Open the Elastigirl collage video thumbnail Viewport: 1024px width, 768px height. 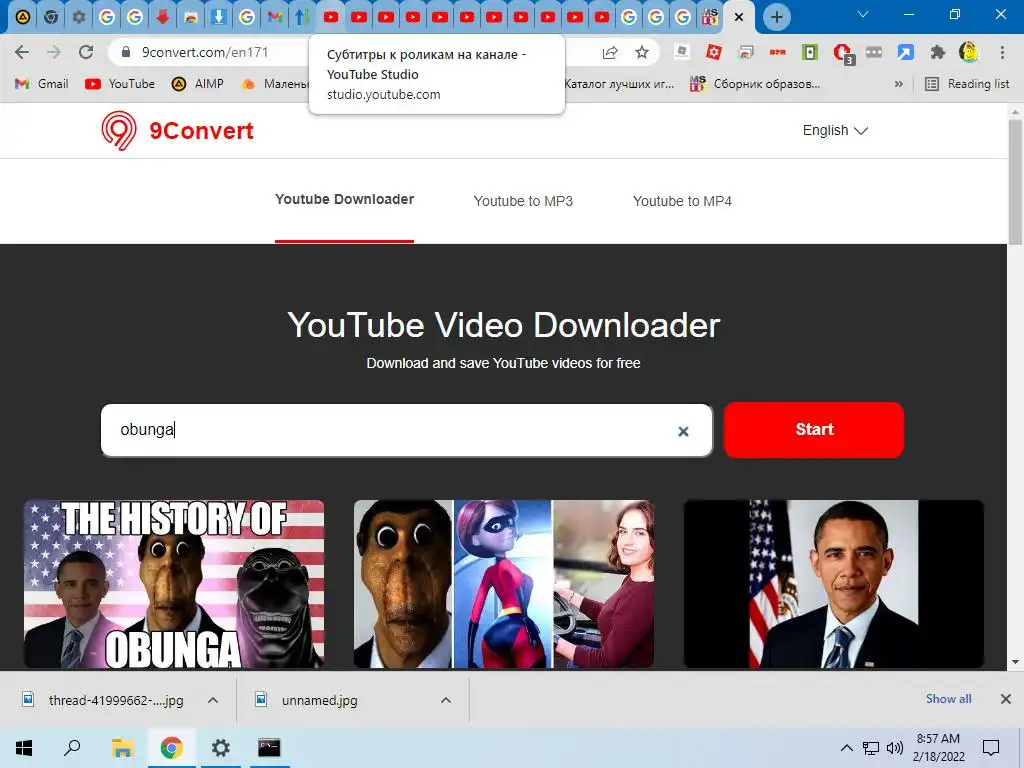504,584
